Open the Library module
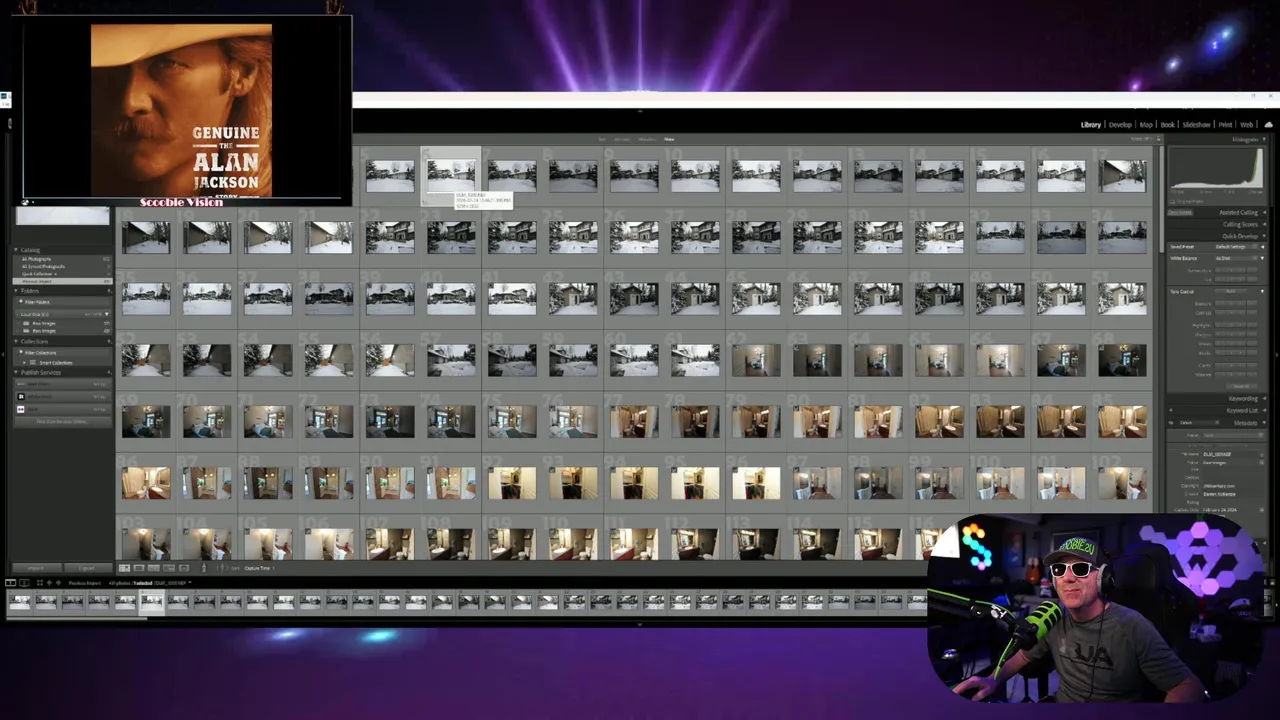This screenshot has height=720, width=1280. point(1090,125)
